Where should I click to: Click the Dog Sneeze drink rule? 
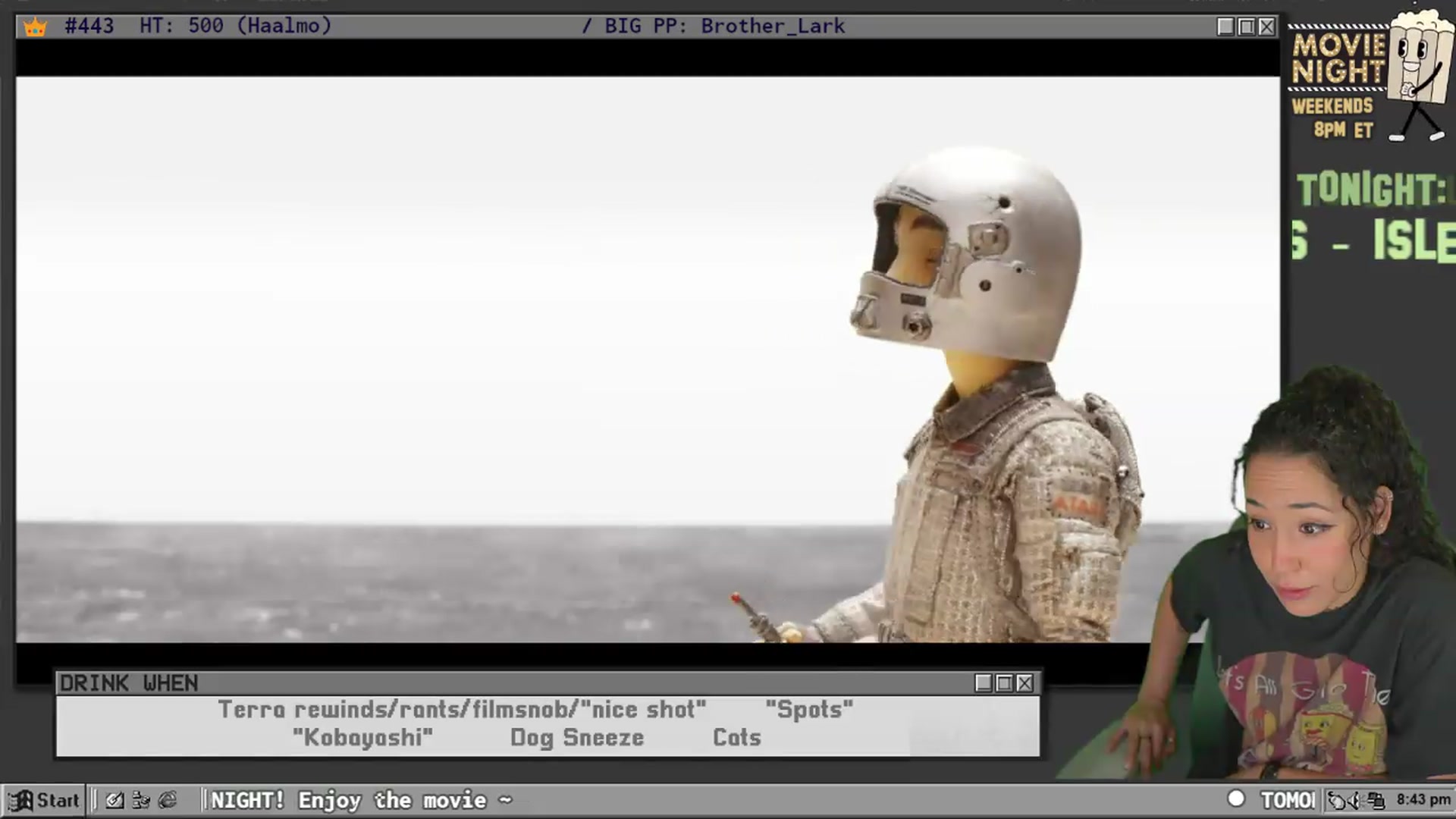click(577, 738)
